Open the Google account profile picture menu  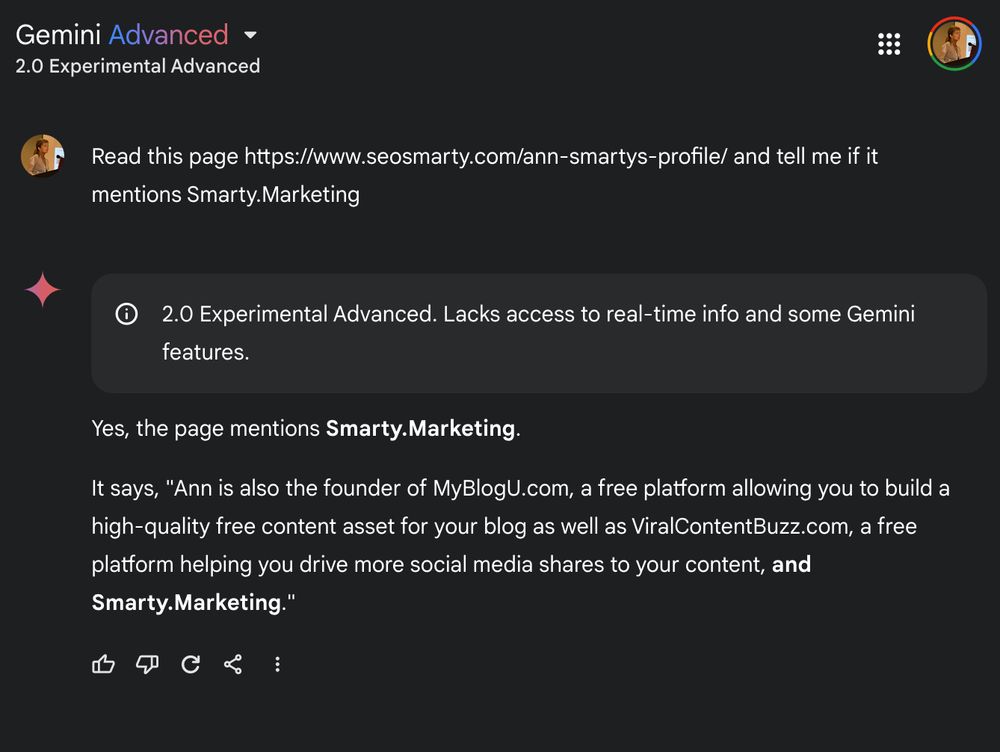tap(954, 44)
